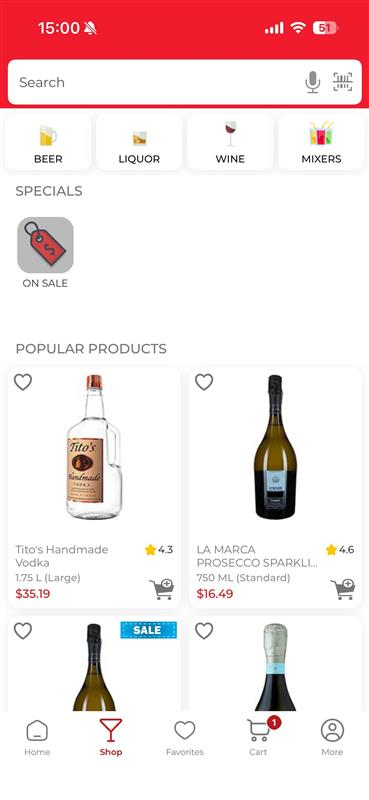The image size is (369, 800).
Task: Select the Beer category
Action: coord(48,142)
